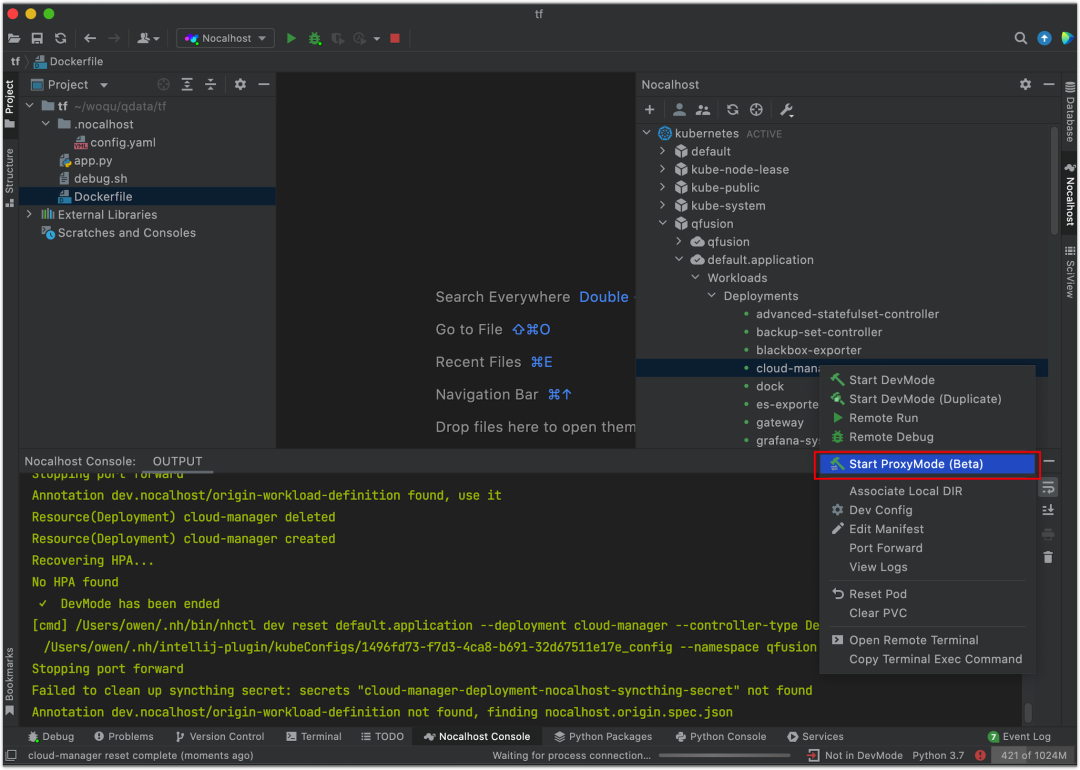Expand the kube-system namespace
Screen dimensions: 1080x770
[663, 205]
